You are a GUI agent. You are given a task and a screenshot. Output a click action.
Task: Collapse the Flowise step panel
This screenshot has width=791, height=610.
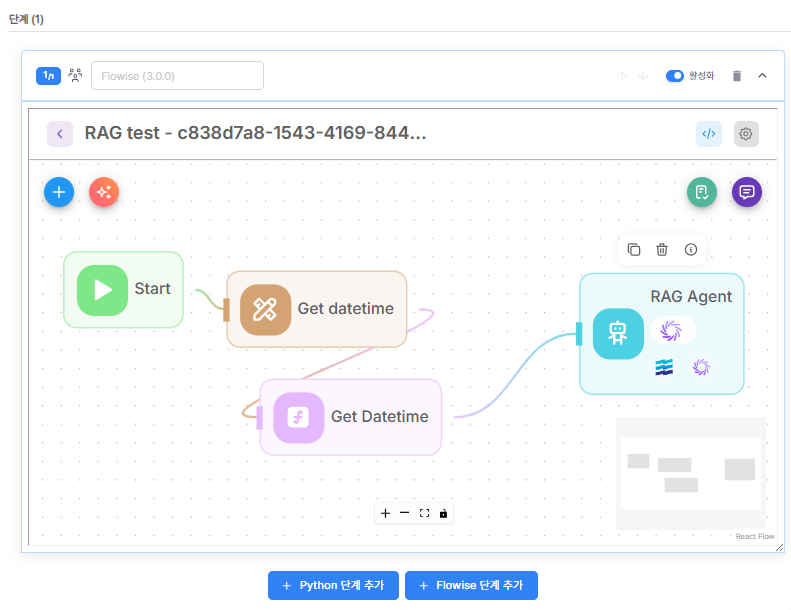[762, 76]
